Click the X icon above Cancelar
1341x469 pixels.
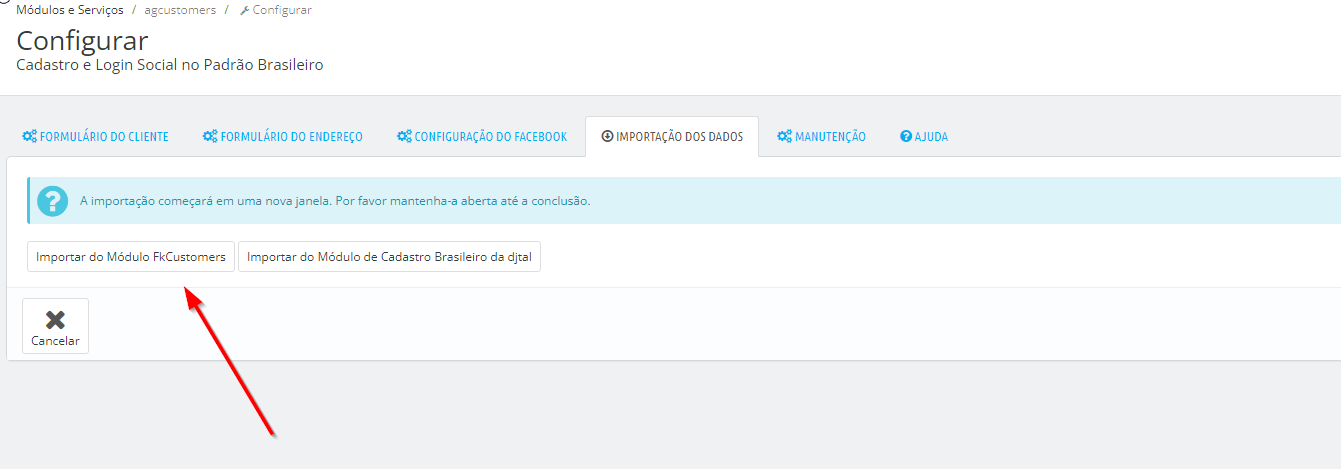click(x=55, y=320)
